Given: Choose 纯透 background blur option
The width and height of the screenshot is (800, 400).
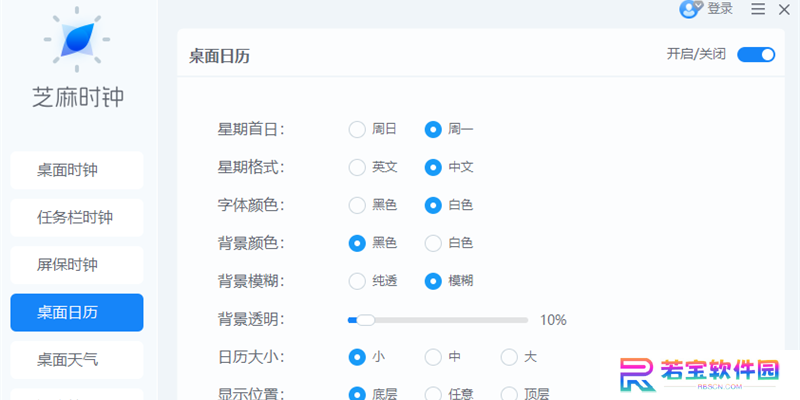Looking at the screenshot, I should pos(357,281).
